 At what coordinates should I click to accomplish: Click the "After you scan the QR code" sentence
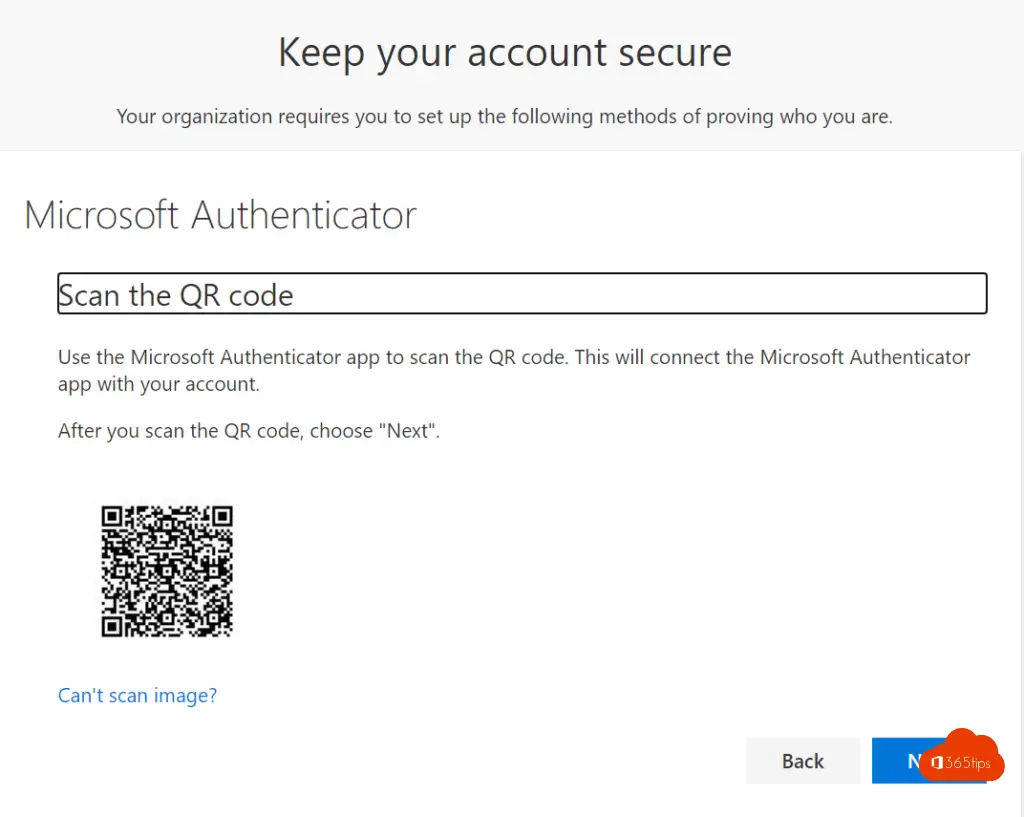point(248,432)
